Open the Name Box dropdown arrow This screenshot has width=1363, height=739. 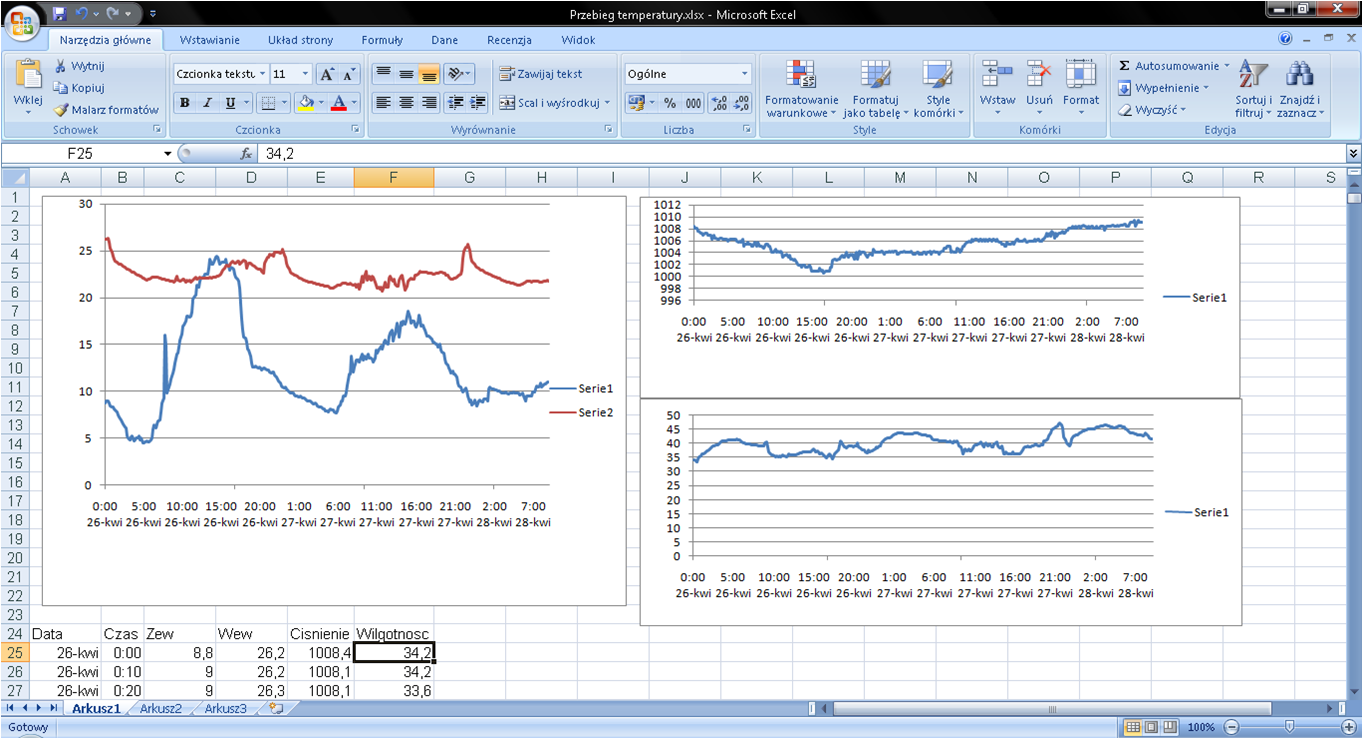pos(168,154)
